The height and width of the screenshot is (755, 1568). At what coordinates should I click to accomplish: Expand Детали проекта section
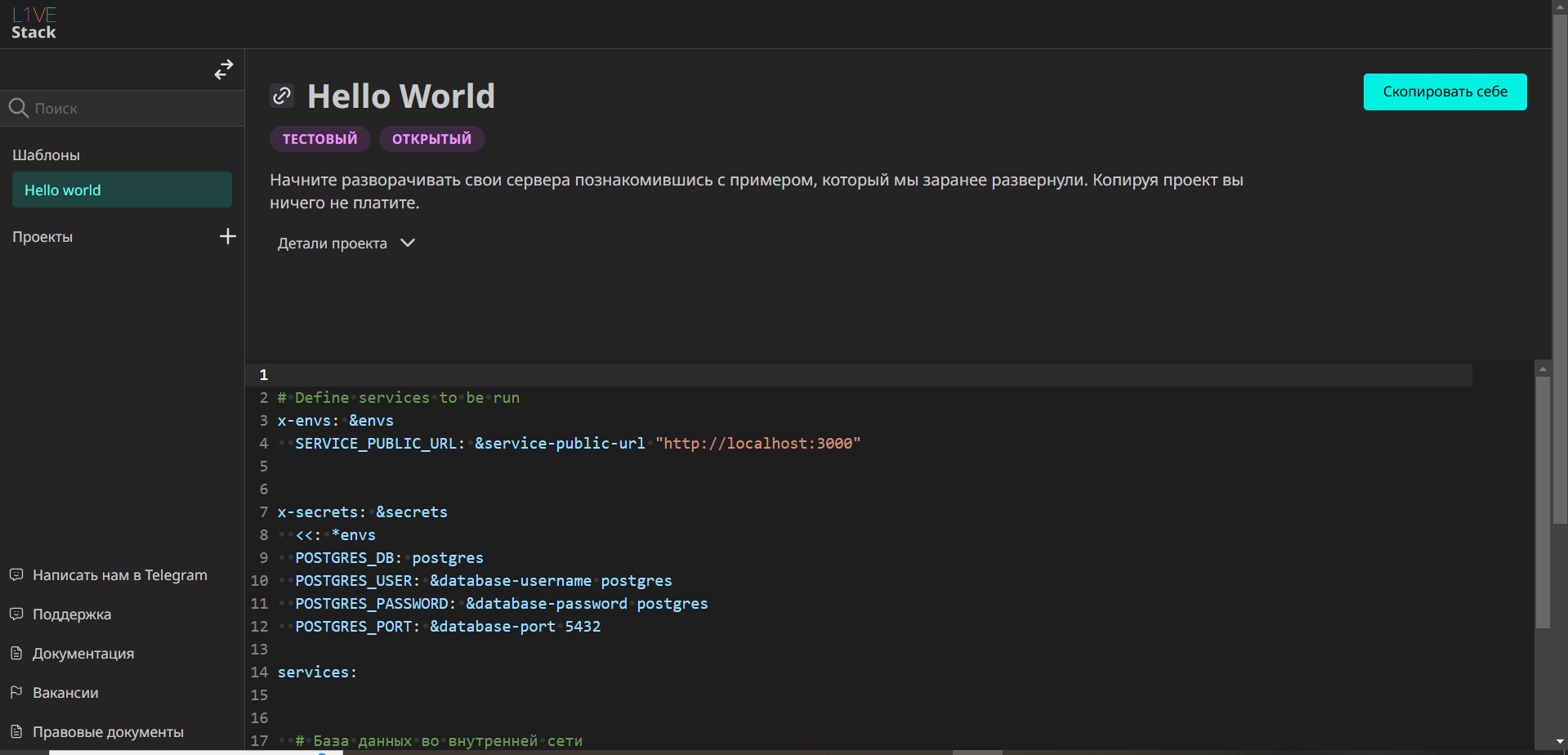click(x=333, y=243)
